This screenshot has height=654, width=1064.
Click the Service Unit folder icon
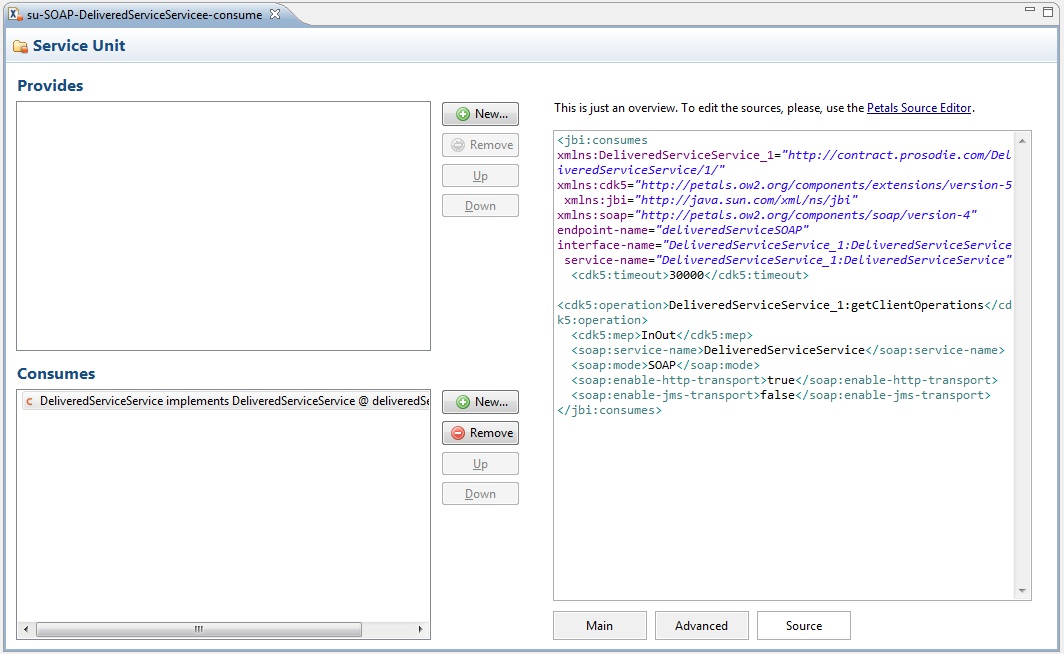tap(20, 46)
